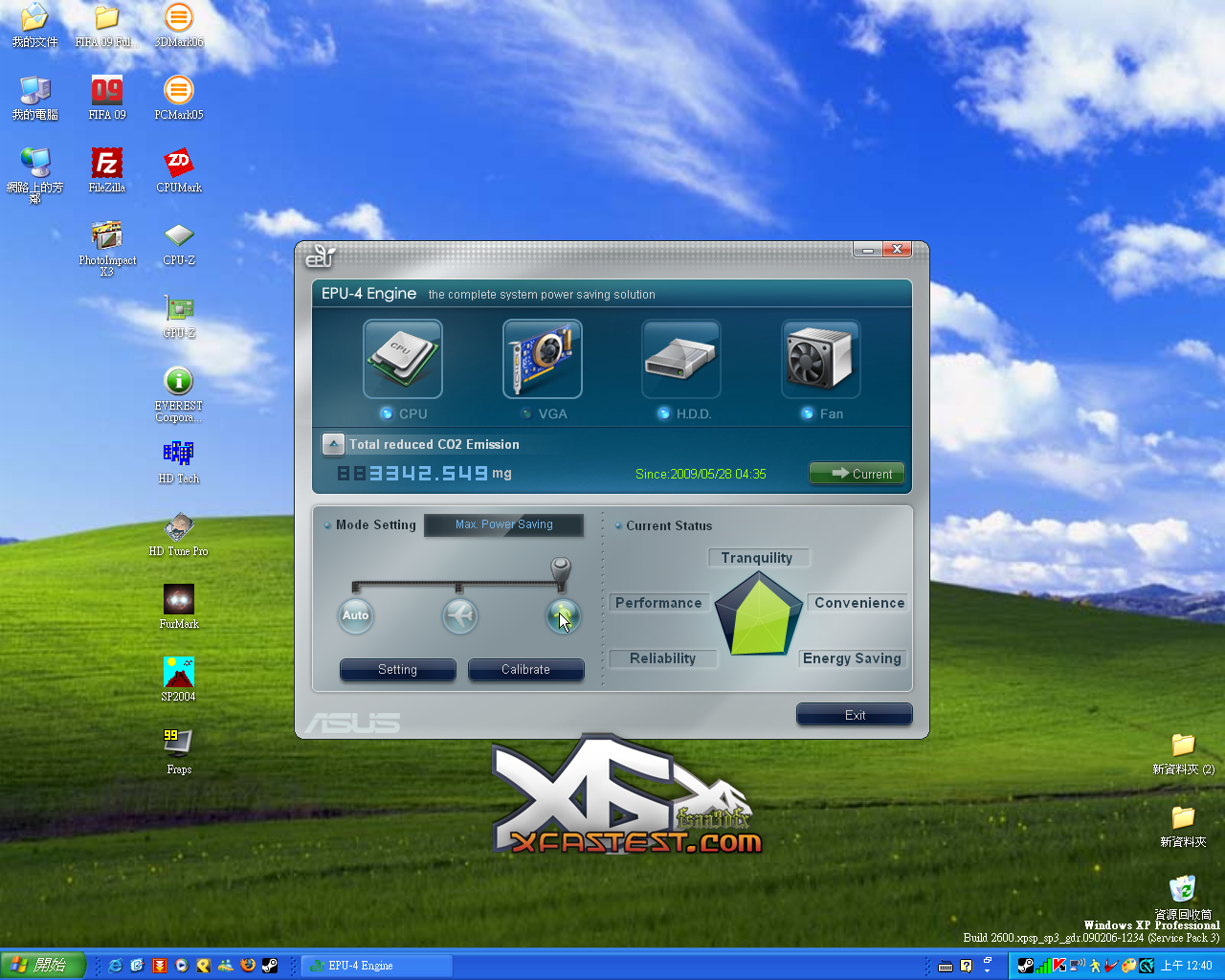1225x980 pixels.
Task: Click the Tranquility status label
Action: point(757,558)
